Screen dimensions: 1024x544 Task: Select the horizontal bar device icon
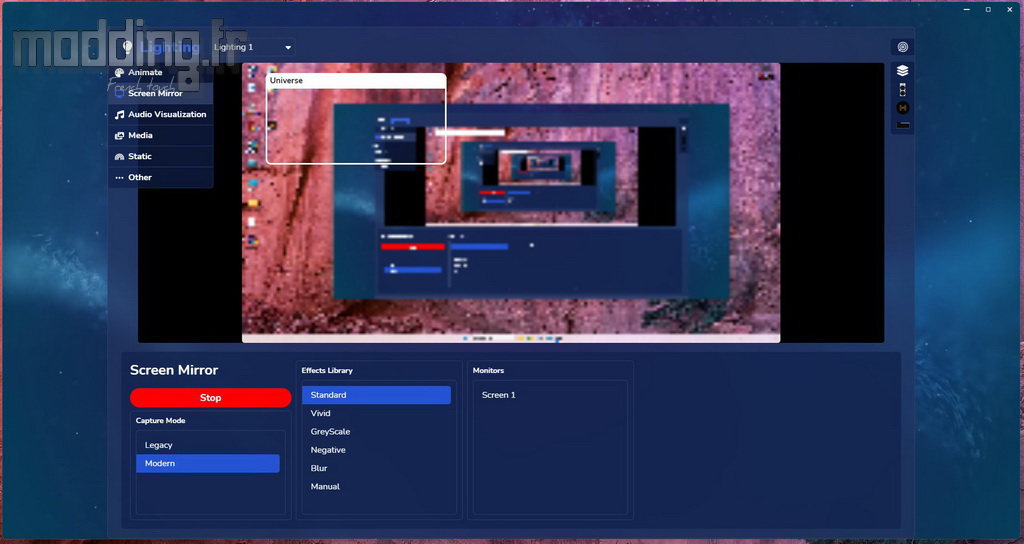903,125
